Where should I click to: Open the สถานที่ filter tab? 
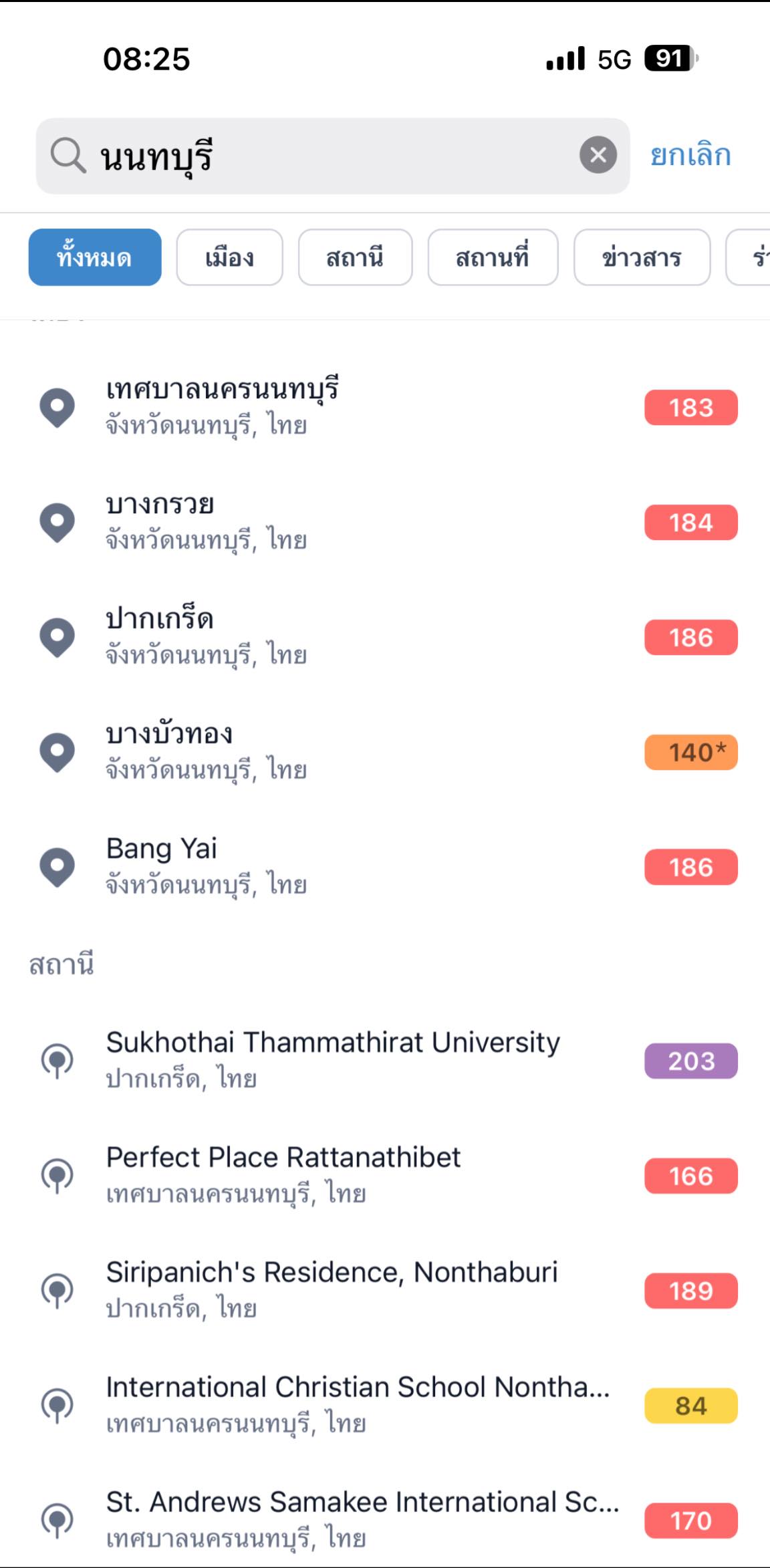tap(493, 257)
